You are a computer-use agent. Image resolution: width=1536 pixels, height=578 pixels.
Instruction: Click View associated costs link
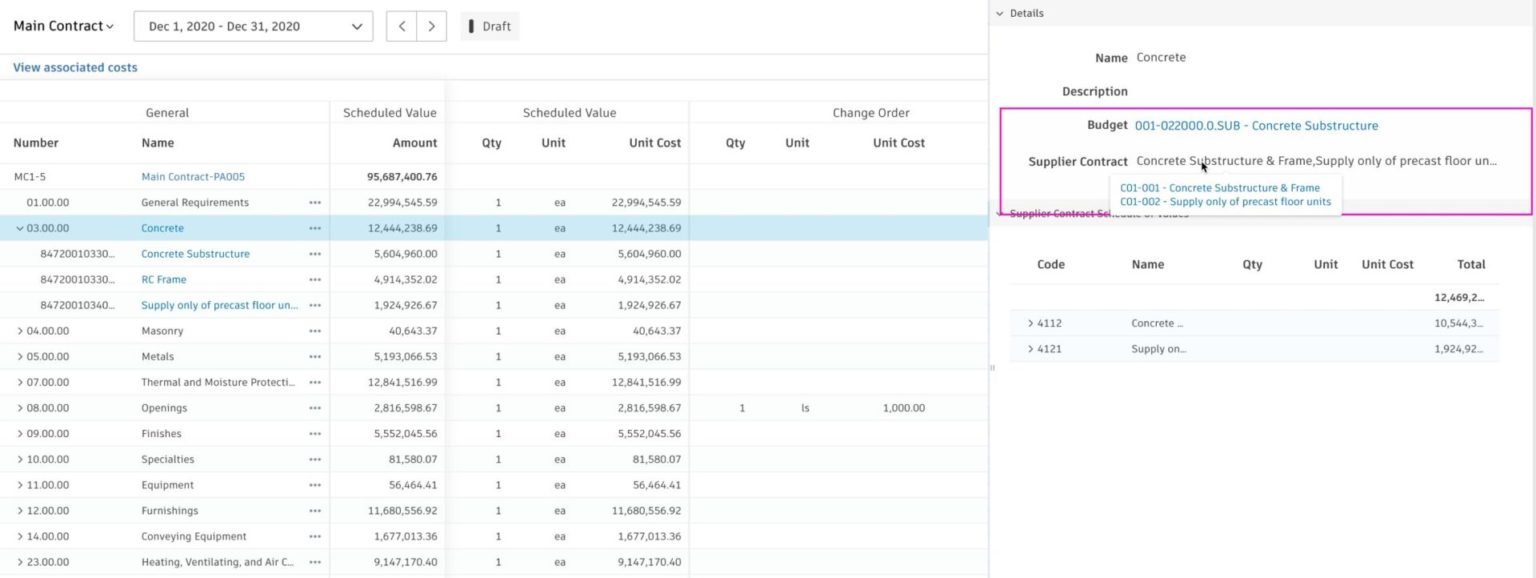pyautogui.click(x=75, y=67)
